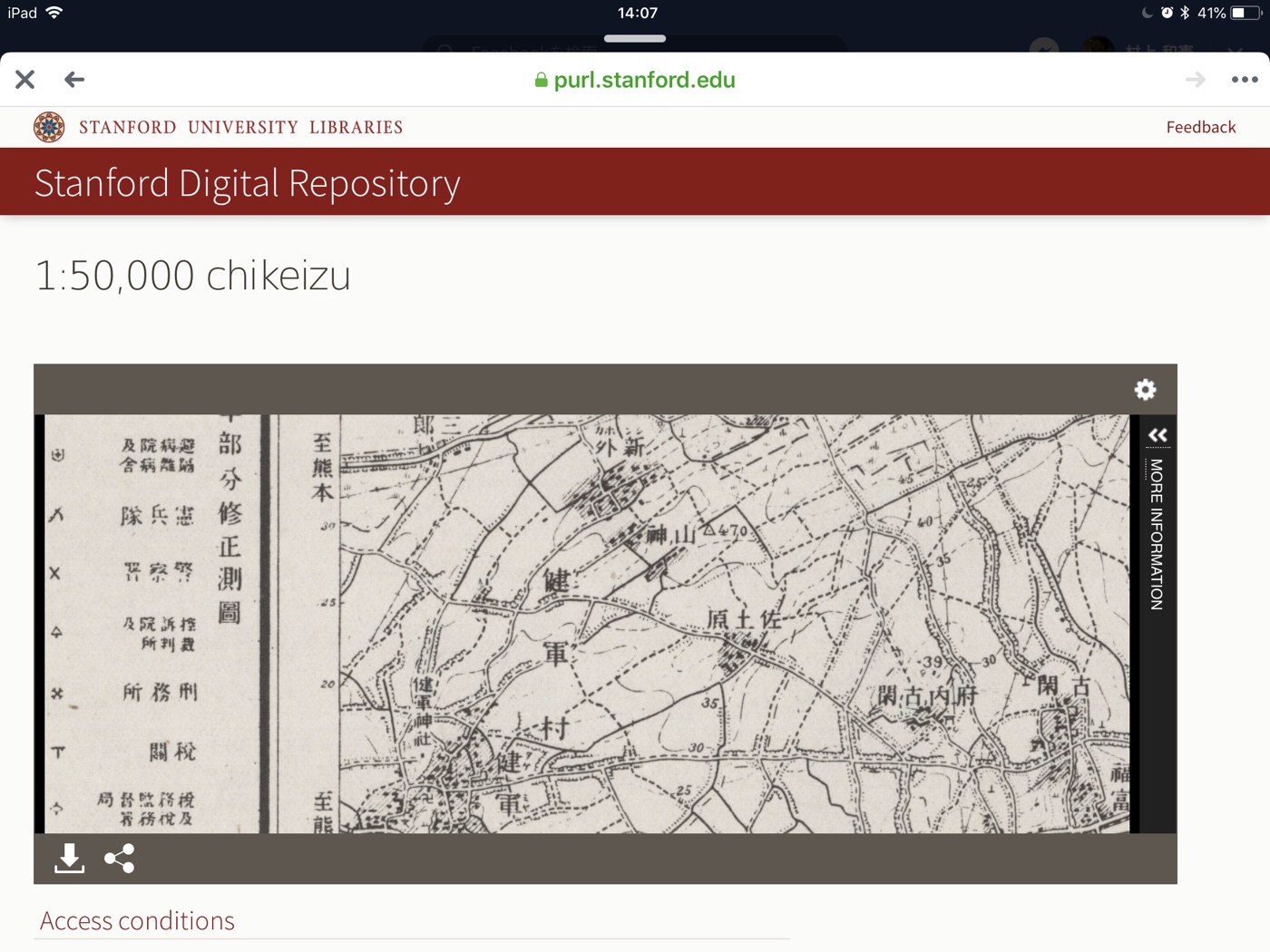The width and height of the screenshot is (1270, 952).
Task: Tap the purl.stanford.edu address text
Action: (x=644, y=80)
